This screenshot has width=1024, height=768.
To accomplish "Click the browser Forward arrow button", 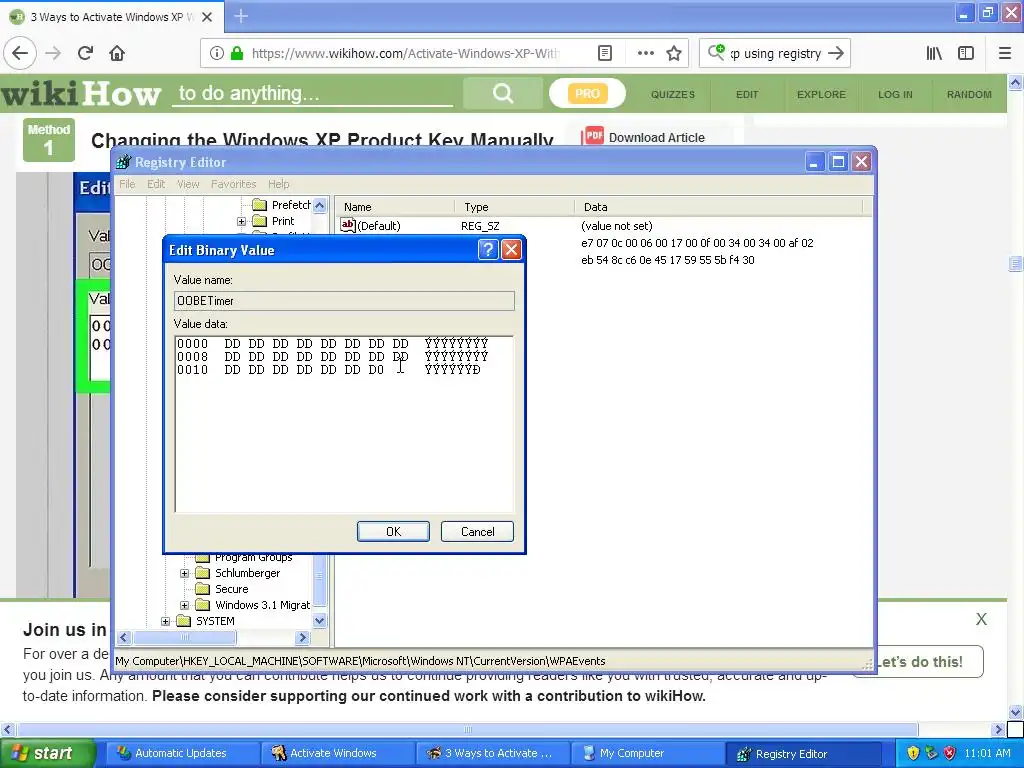I will point(53,53).
